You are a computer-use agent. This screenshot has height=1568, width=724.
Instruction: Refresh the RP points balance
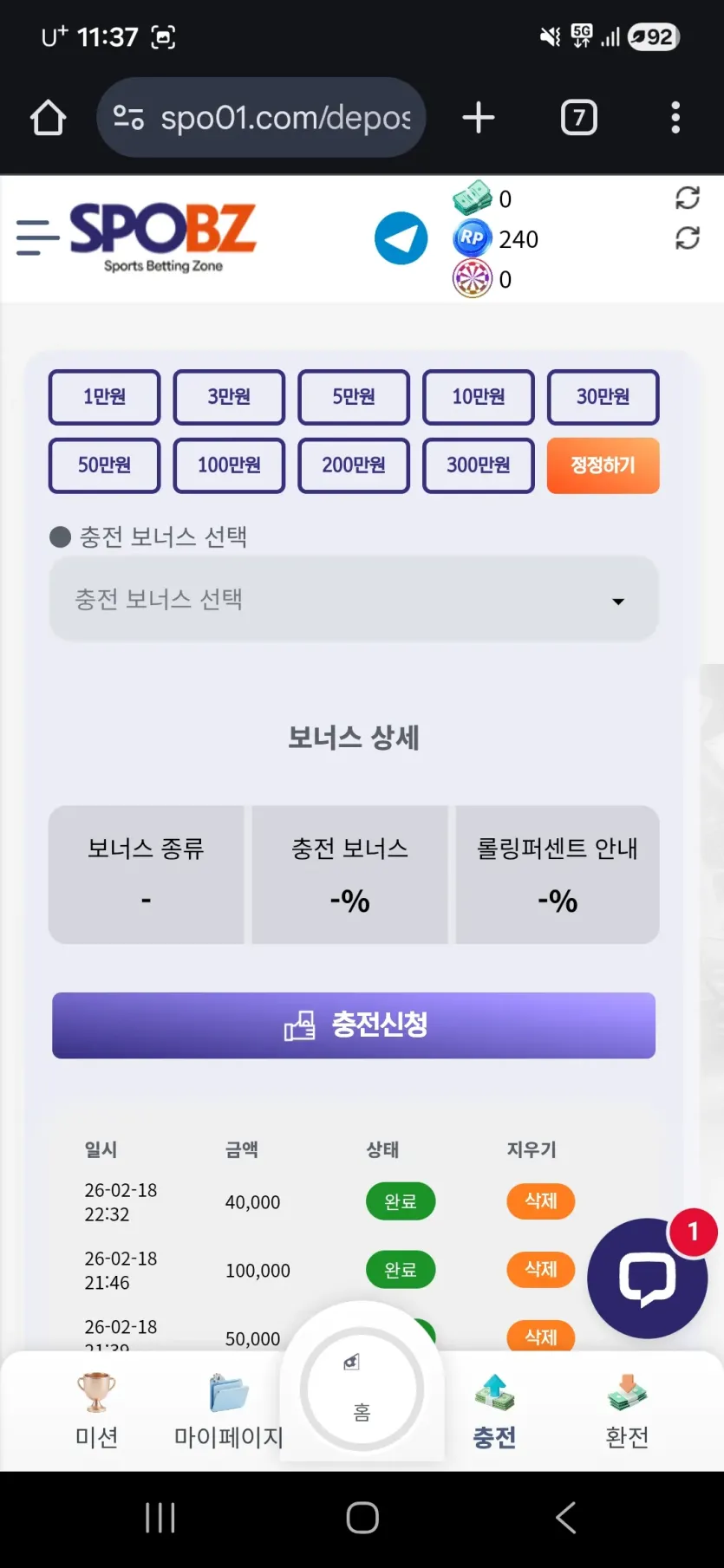pos(688,237)
